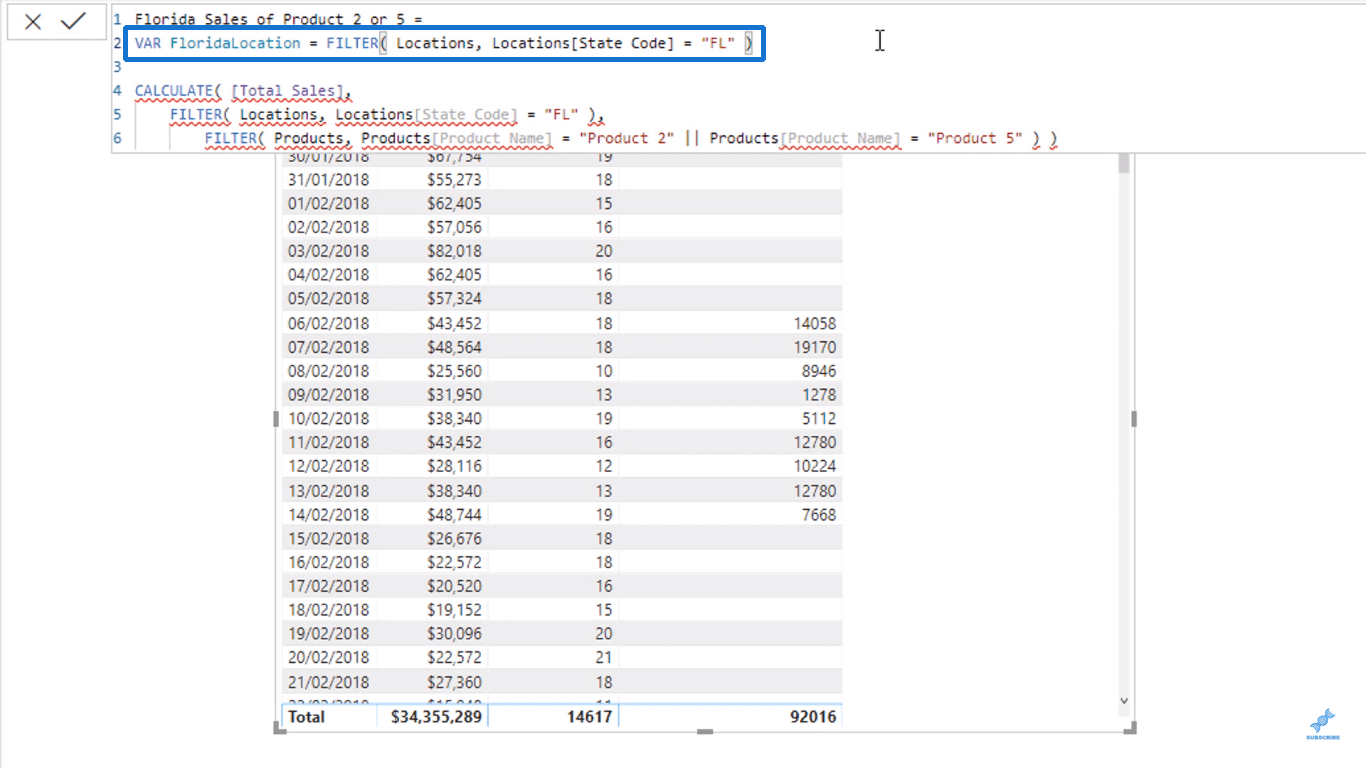Select date cell 01/02/2018
The height and width of the screenshot is (768, 1366).
328,203
